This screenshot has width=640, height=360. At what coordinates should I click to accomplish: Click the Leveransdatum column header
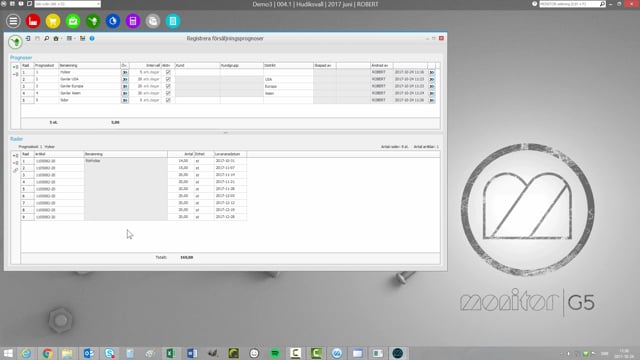tap(230, 154)
